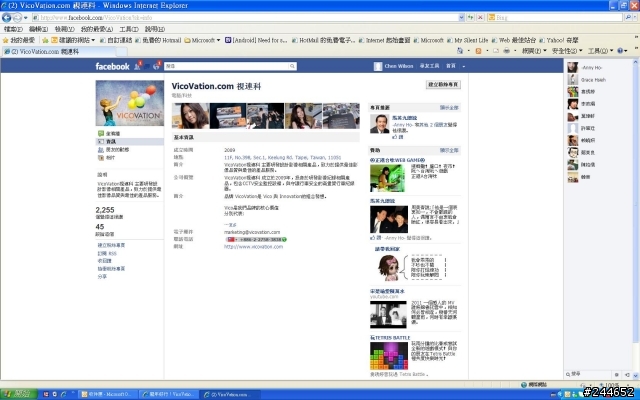Click the chat sidebar vertical scrollbar

click(x=636, y=204)
